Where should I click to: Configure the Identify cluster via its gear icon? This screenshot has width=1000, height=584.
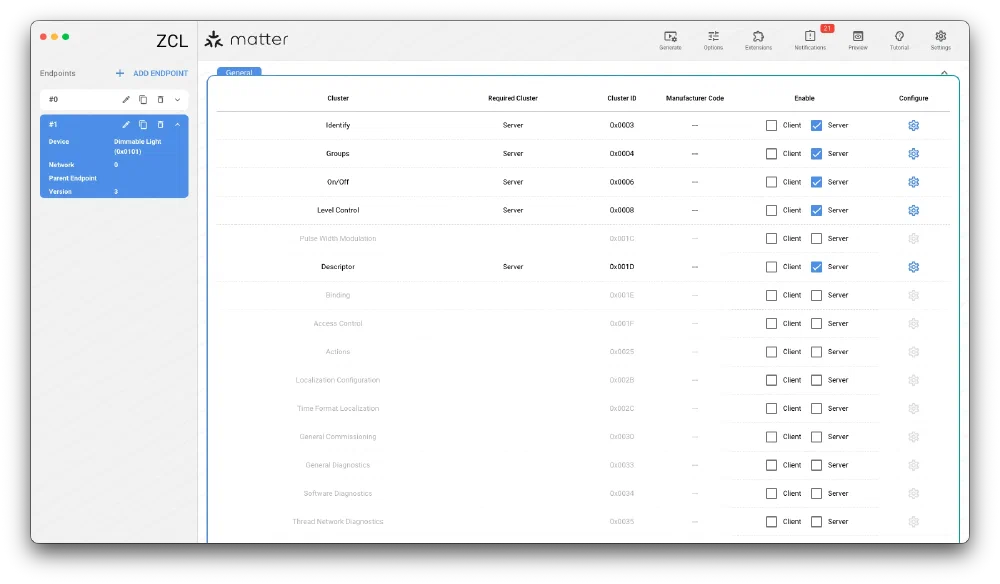click(913, 125)
